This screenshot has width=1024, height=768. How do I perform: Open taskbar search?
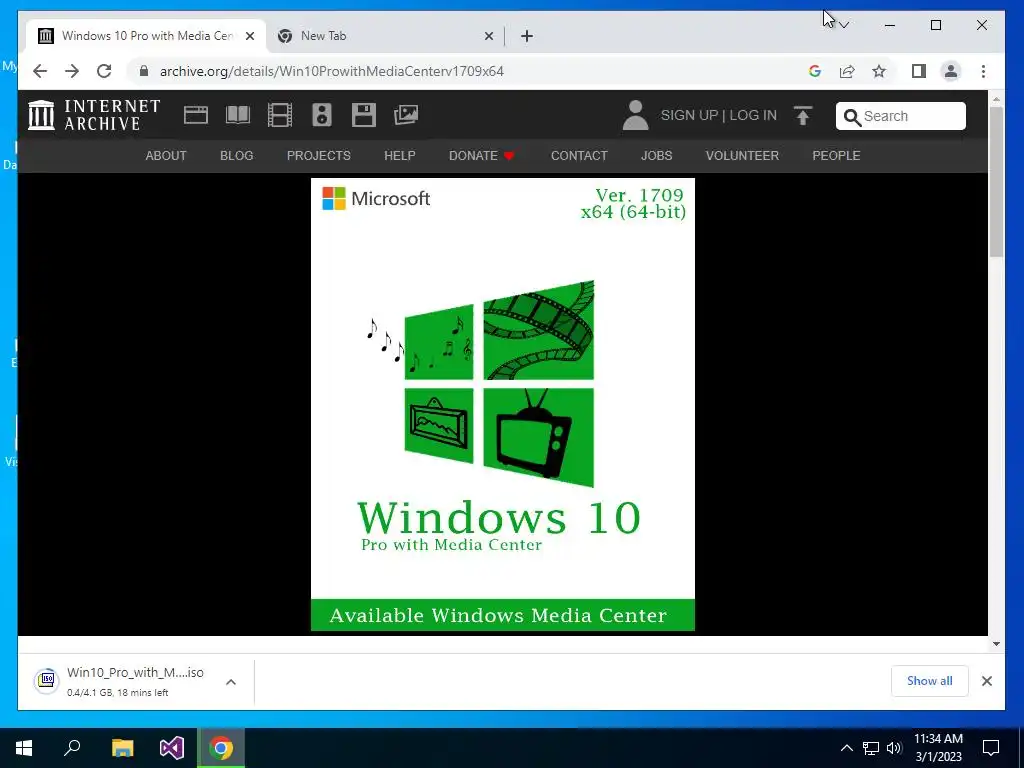point(72,748)
